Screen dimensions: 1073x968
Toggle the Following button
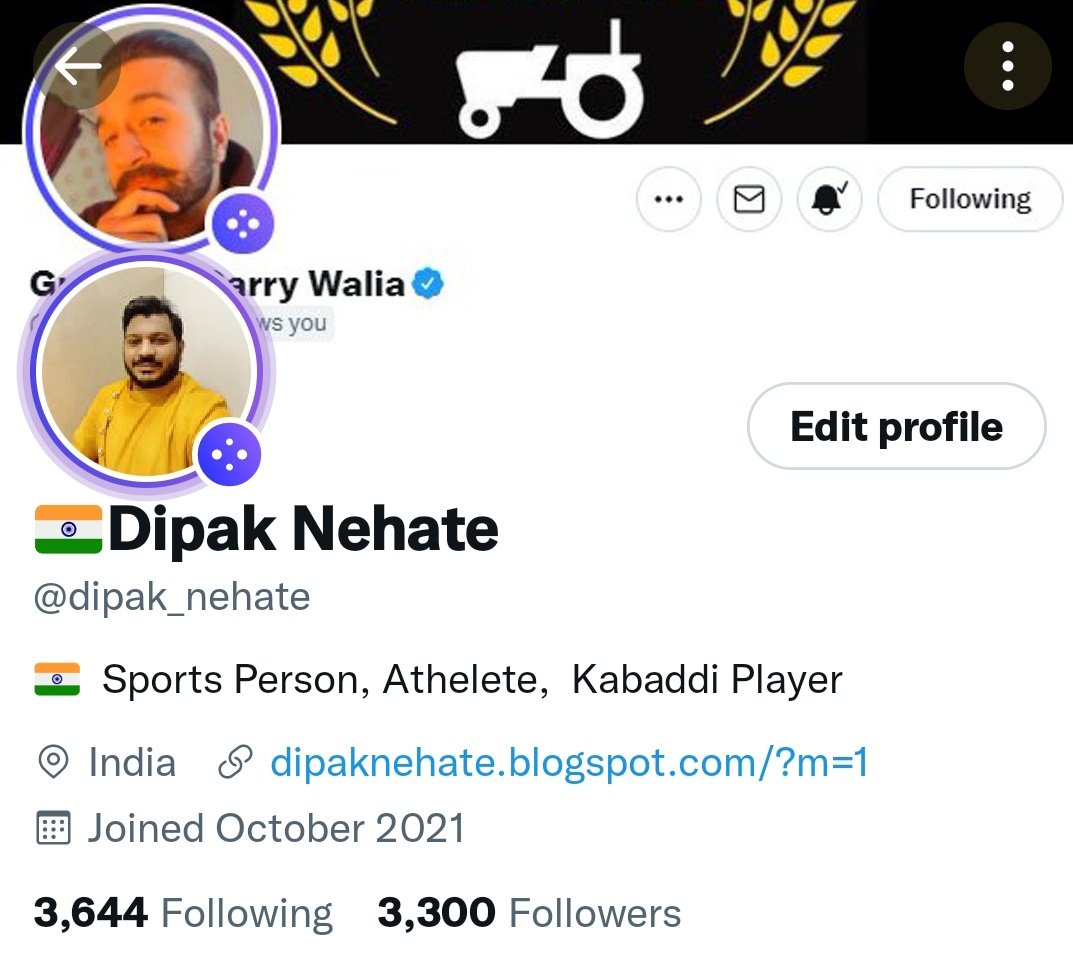click(970, 199)
